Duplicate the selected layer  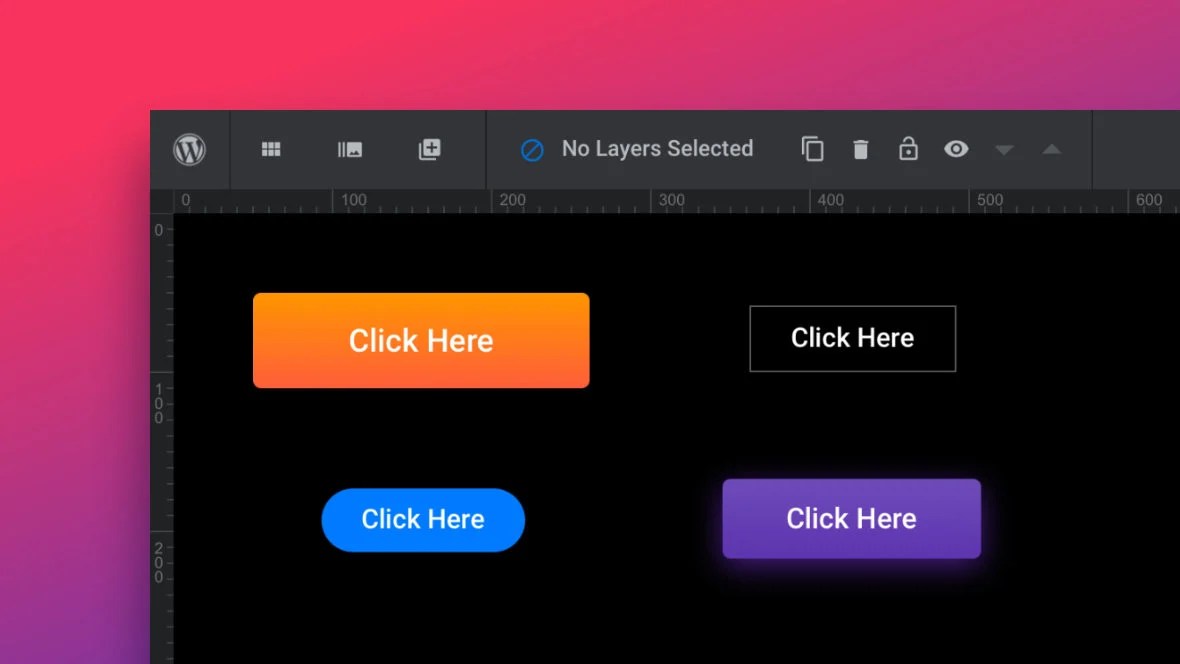812,148
